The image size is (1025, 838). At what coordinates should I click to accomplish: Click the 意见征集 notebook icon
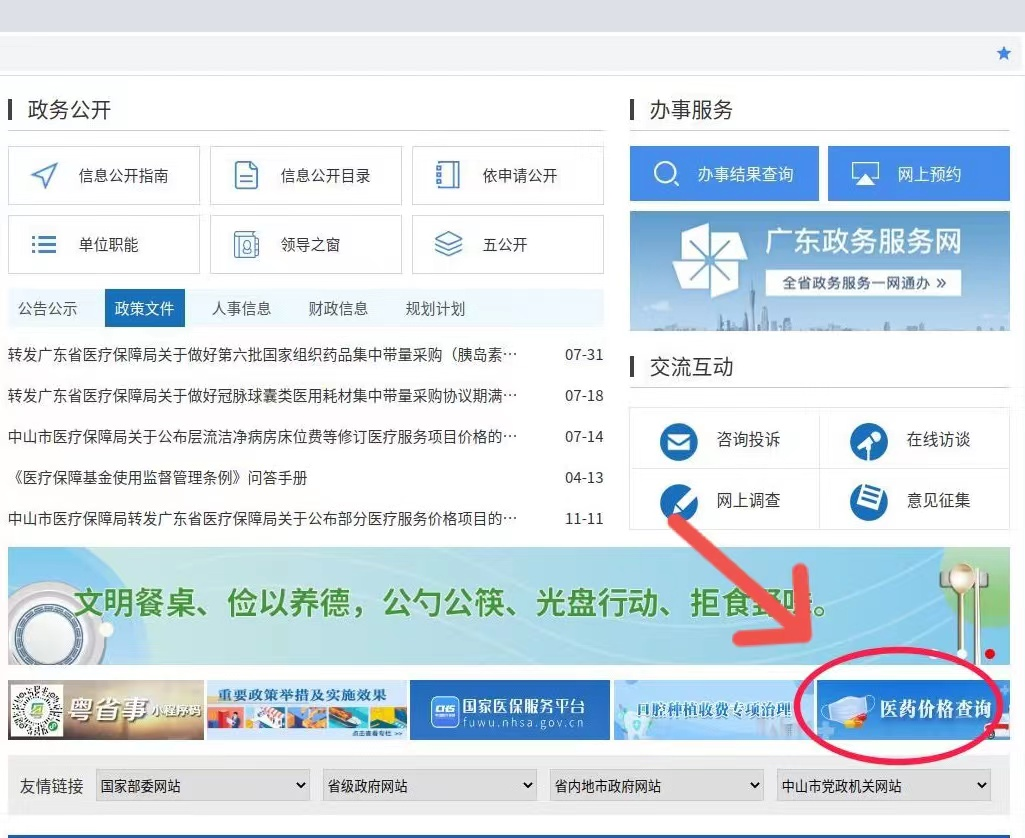point(867,500)
